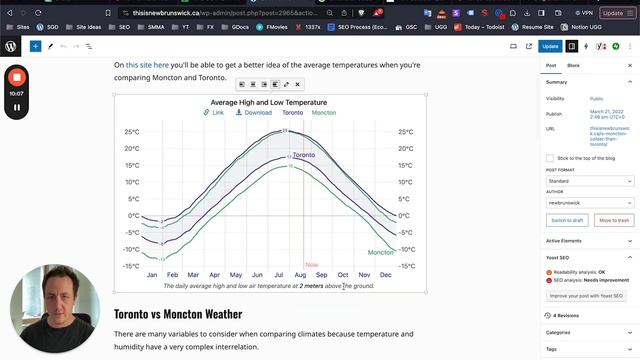Image resolution: width=640 pixels, height=360 pixels.
Task: Open the Post Format Standard dropdown
Action: pos(590,181)
